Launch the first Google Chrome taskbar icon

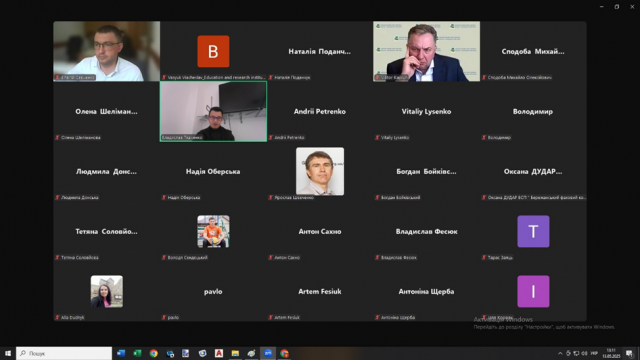click(x=153, y=353)
